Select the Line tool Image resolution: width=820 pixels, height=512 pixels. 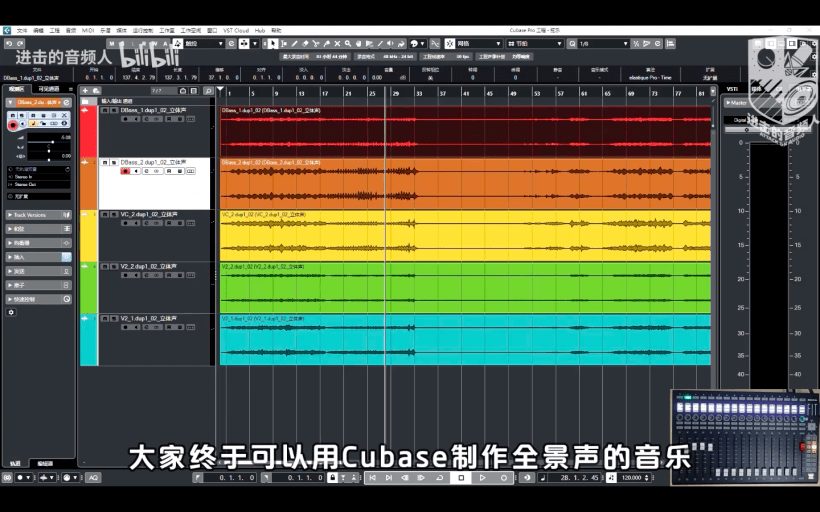pyautogui.click(x=380, y=44)
